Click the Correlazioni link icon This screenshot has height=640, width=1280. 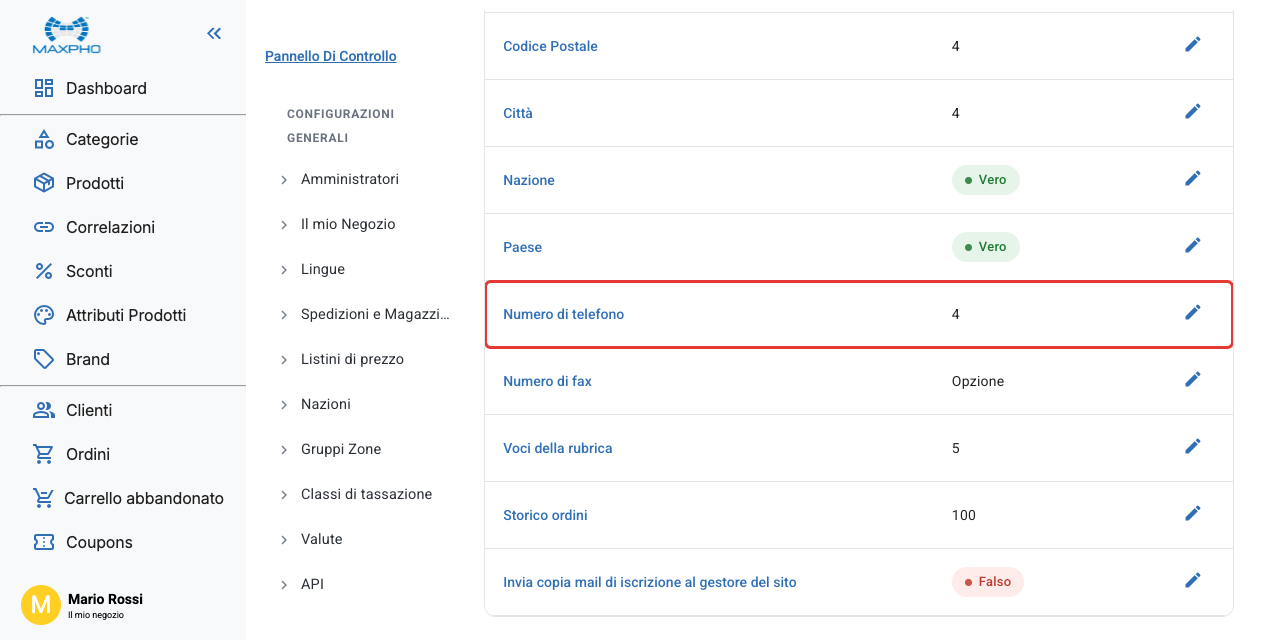(x=44, y=227)
